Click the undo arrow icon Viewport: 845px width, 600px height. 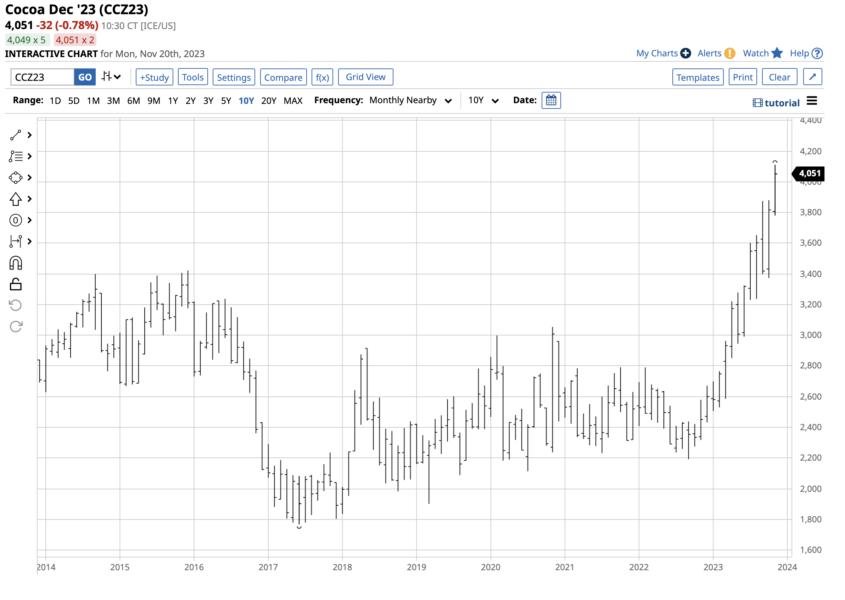(14, 306)
